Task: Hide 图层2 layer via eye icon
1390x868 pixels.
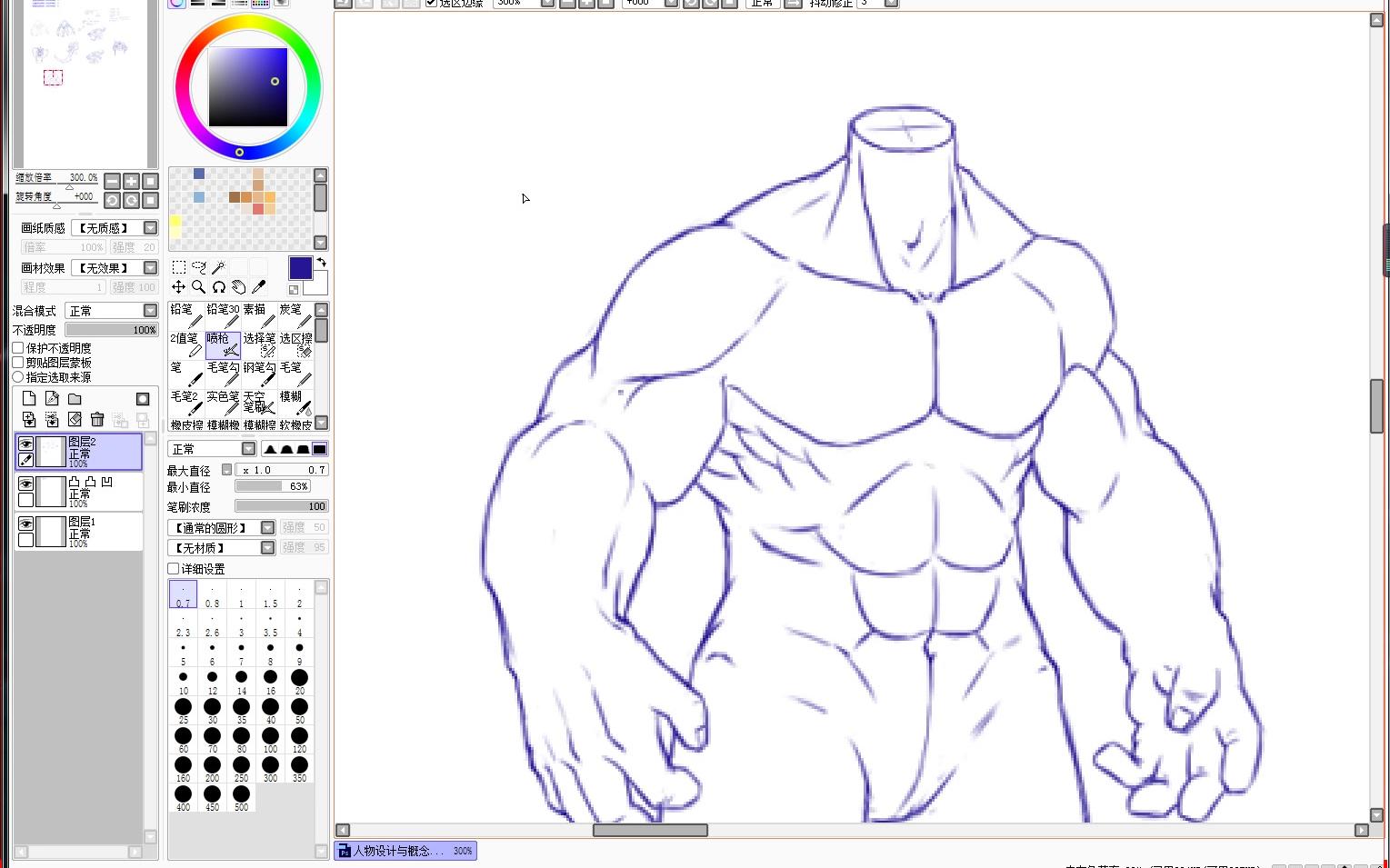Action: [25, 444]
